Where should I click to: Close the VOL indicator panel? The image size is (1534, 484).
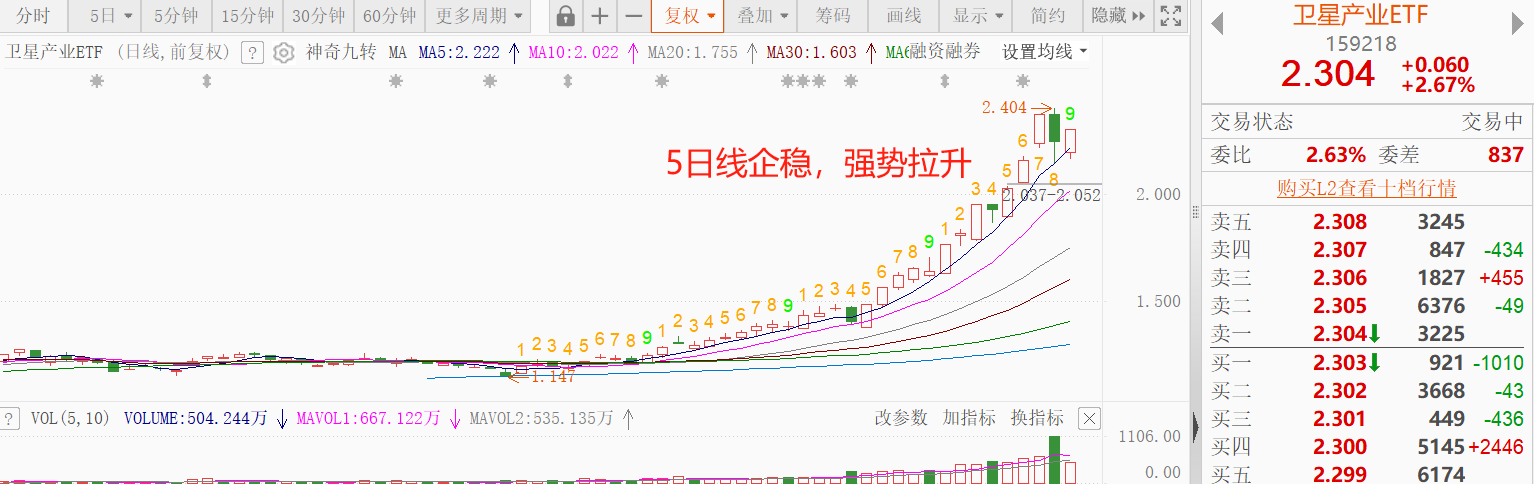click(x=1089, y=419)
